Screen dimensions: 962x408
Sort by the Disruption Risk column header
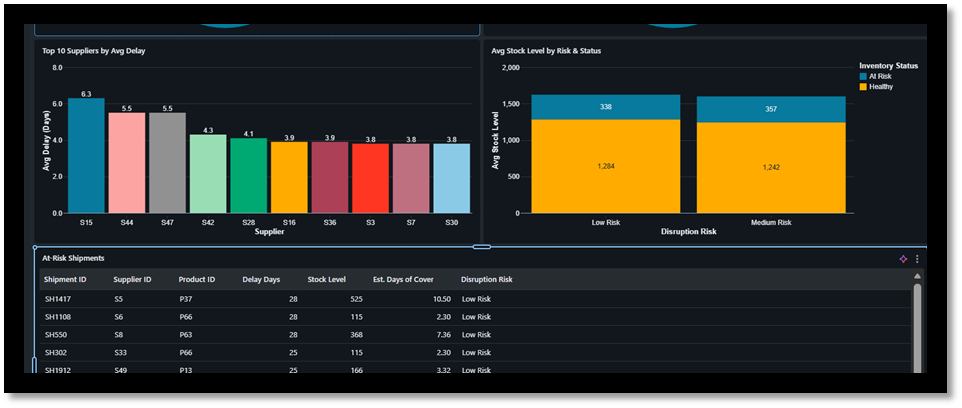487,279
